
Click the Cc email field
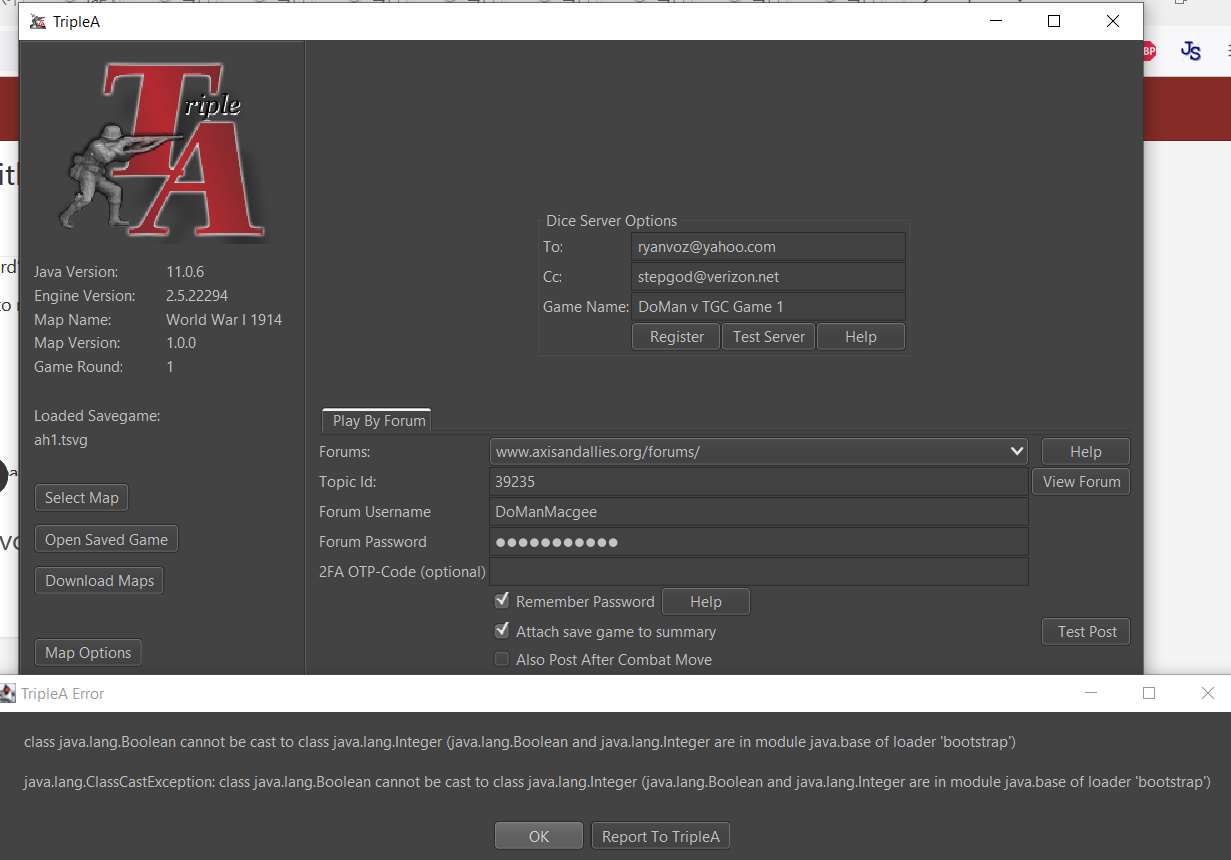point(768,277)
